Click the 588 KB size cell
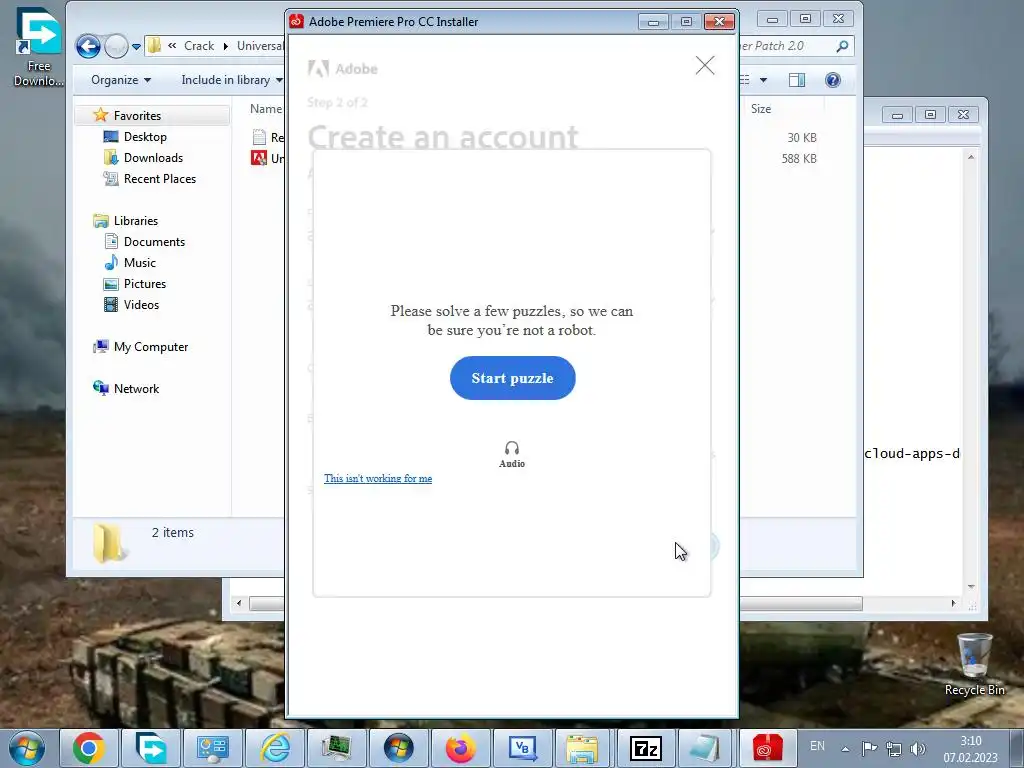The height and width of the screenshot is (768, 1024). pyautogui.click(x=799, y=159)
